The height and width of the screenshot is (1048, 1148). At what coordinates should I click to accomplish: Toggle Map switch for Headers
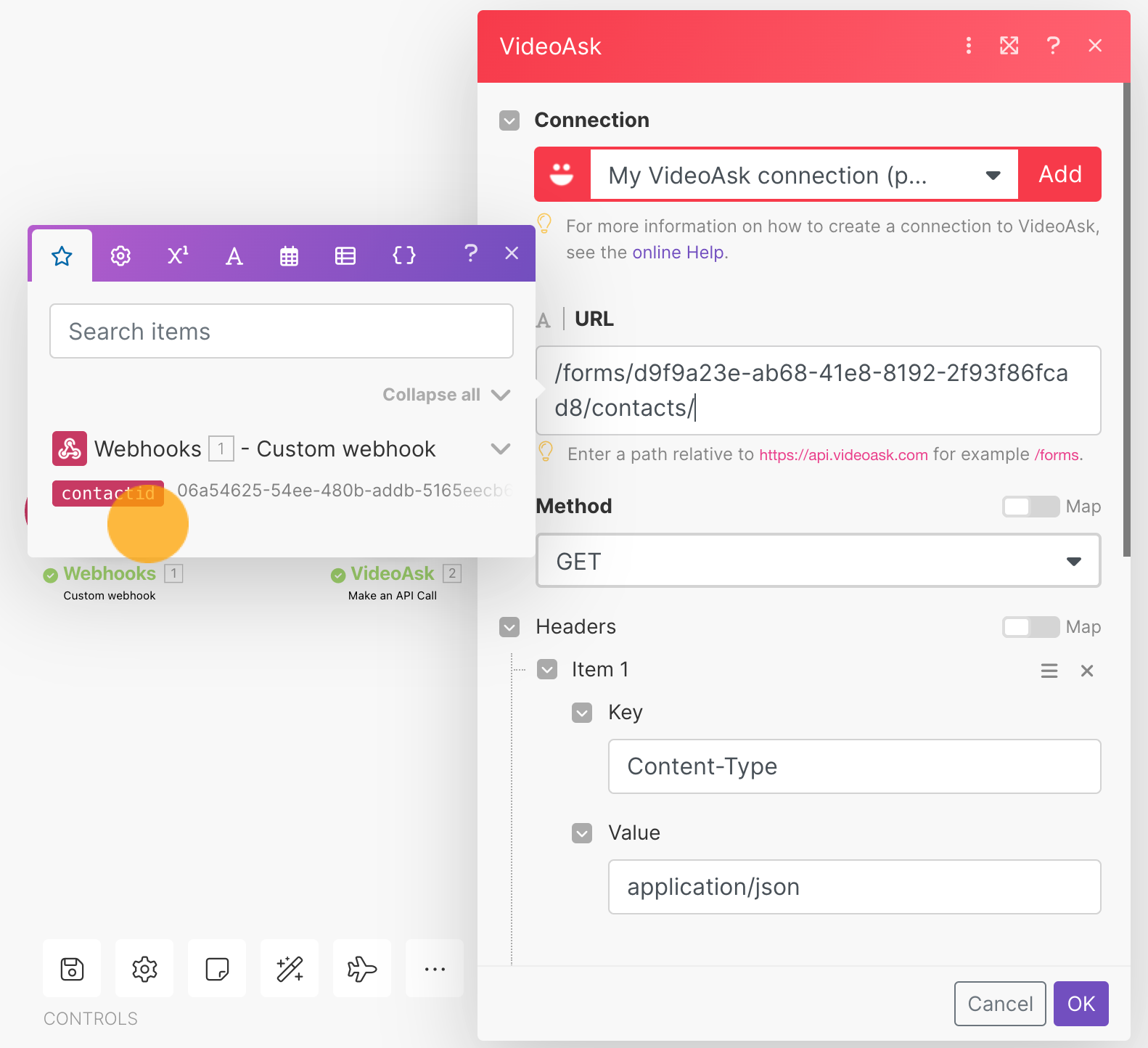point(1030,627)
